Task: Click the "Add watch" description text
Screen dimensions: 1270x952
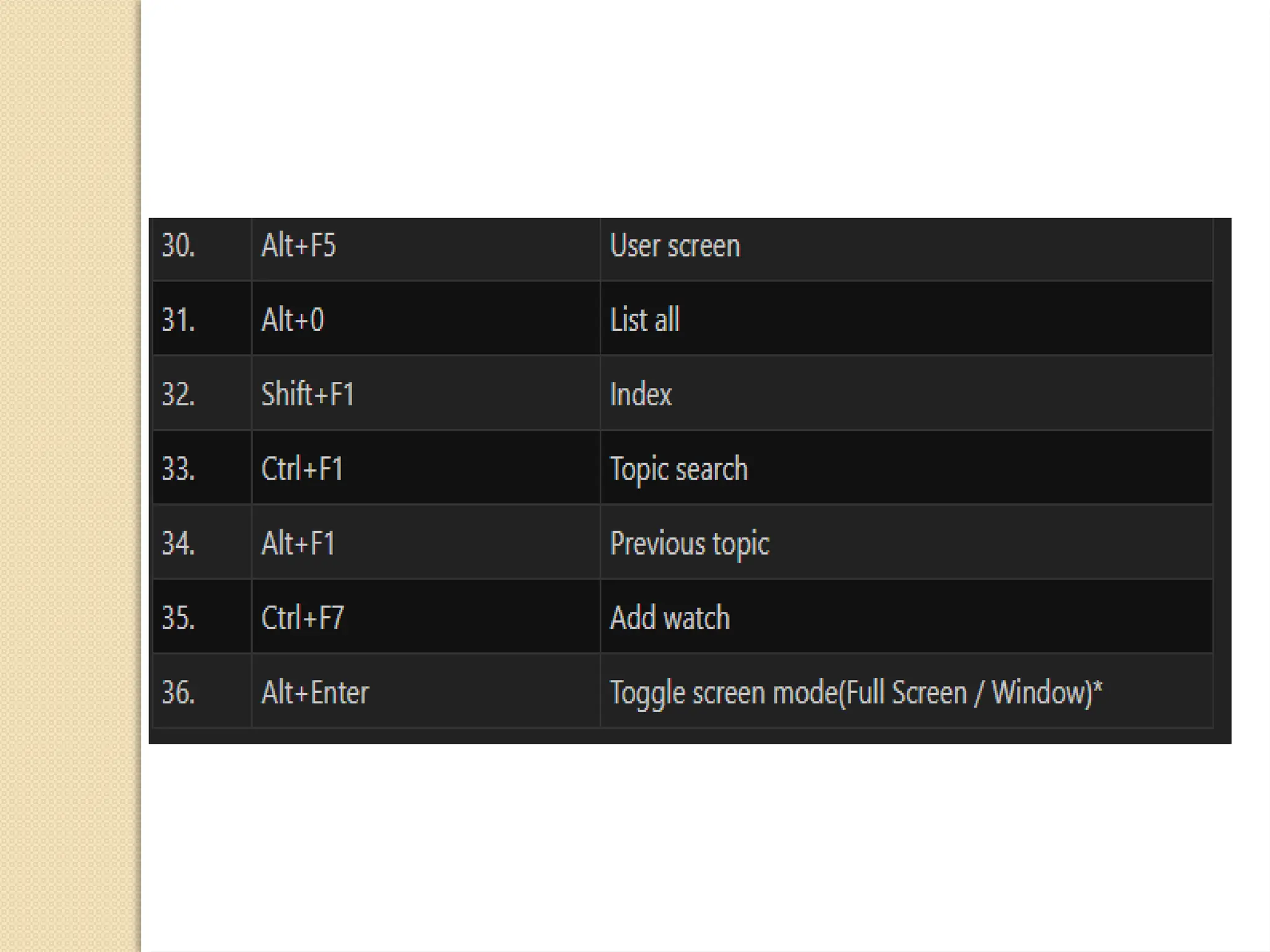Action: click(x=670, y=618)
